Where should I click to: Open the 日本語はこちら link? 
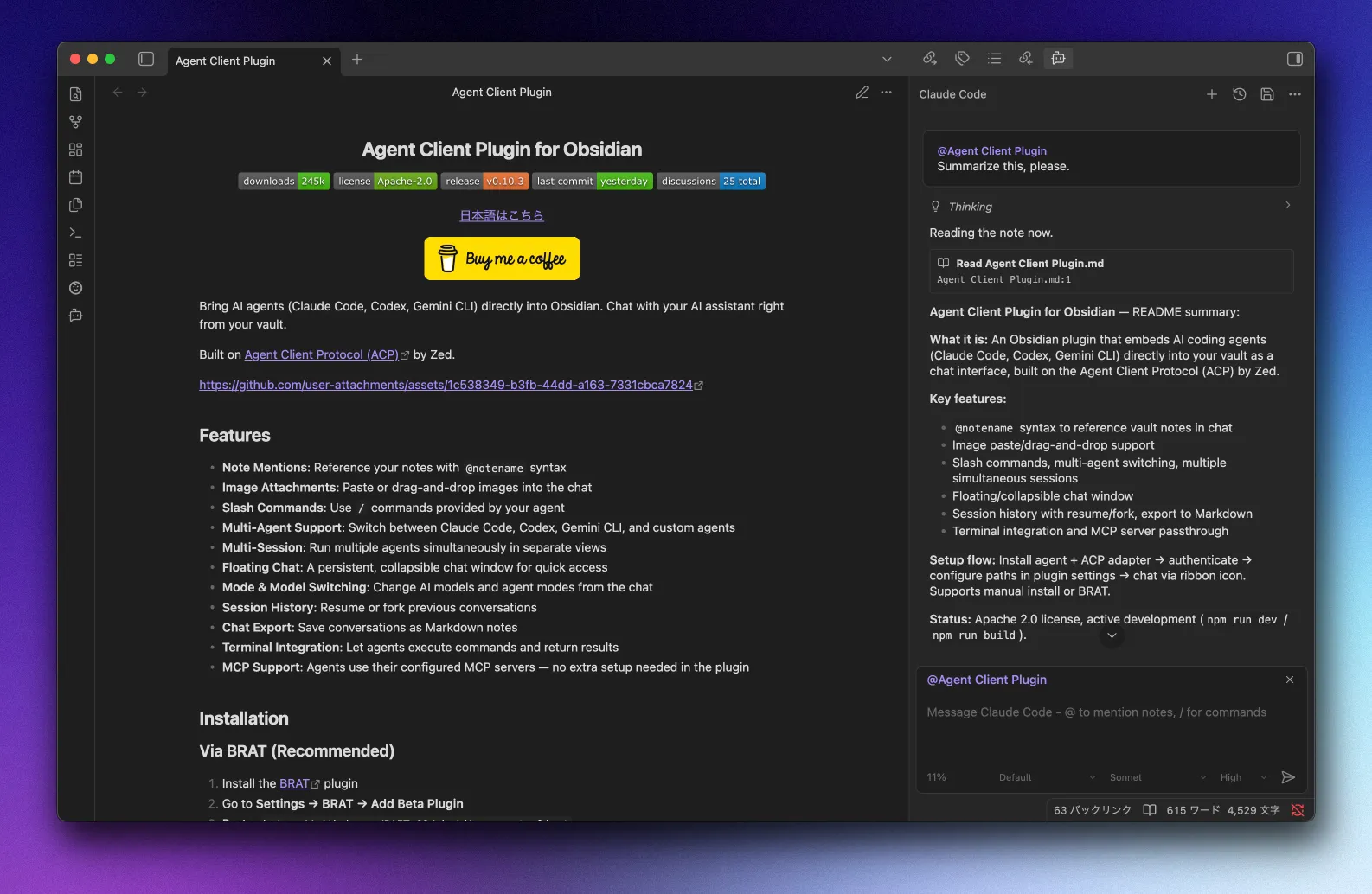pos(502,215)
